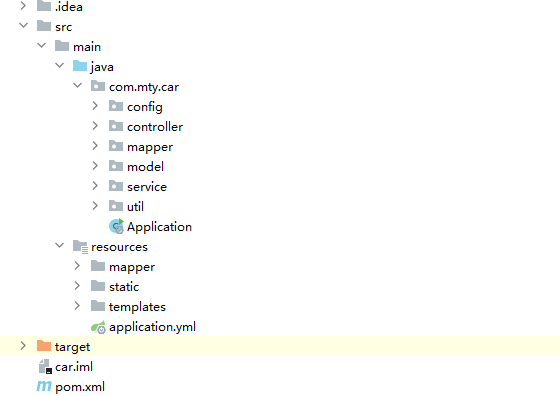Screen dimensions: 560x396
Task: Select the controller label
Action: pyautogui.click(x=155, y=127)
